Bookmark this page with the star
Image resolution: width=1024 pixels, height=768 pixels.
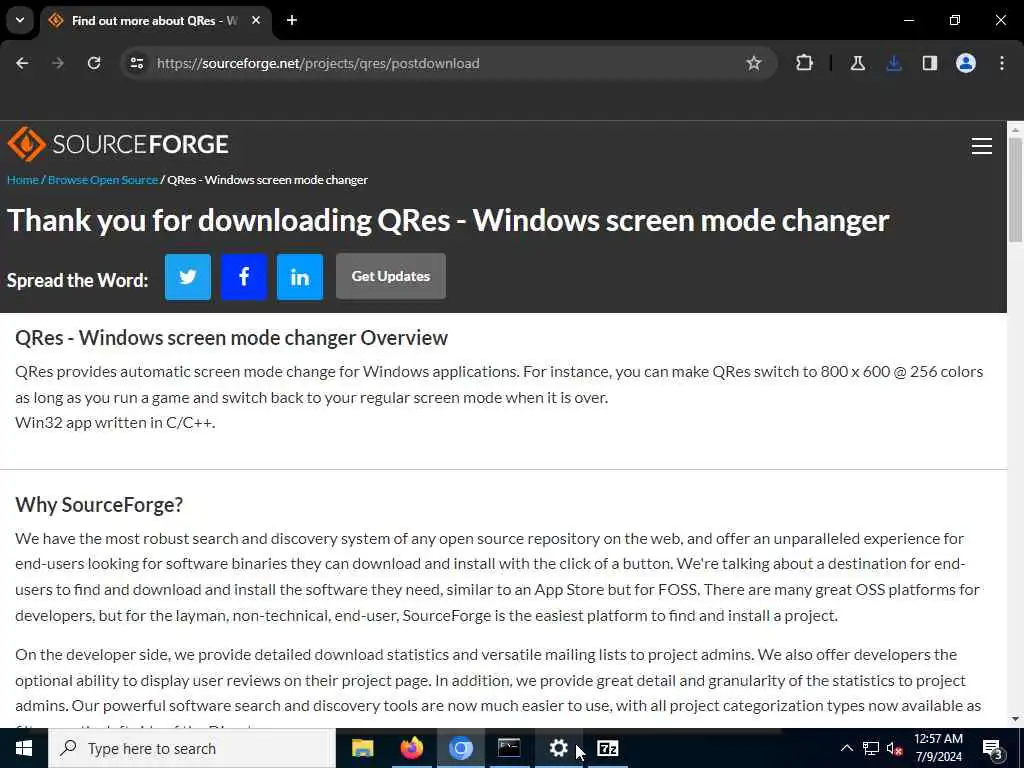click(x=754, y=63)
